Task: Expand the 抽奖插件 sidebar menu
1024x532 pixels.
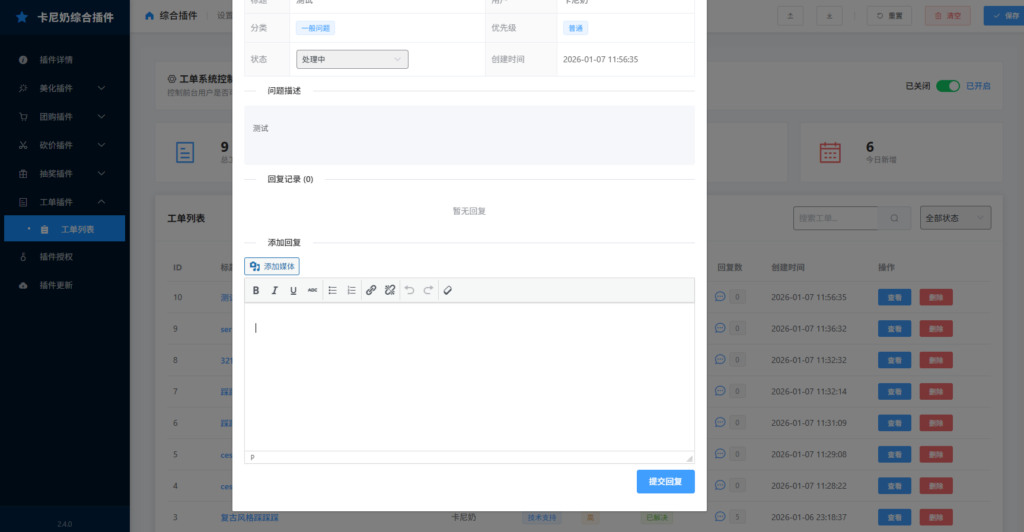Action: 65,174
